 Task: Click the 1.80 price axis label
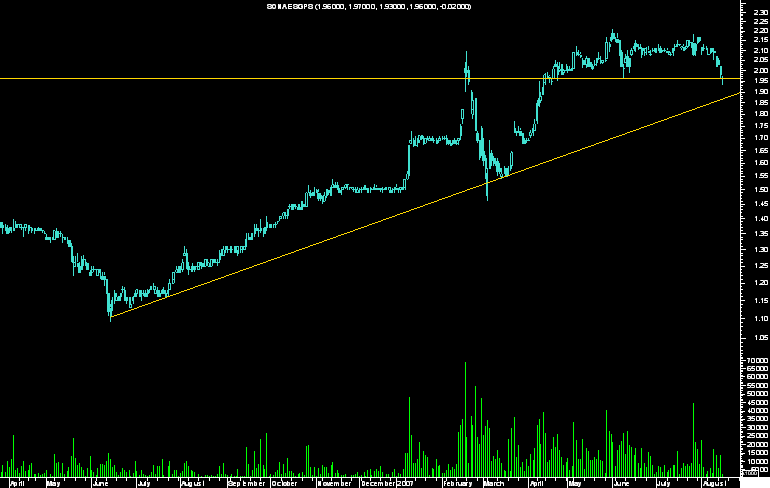[x=760, y=114]
